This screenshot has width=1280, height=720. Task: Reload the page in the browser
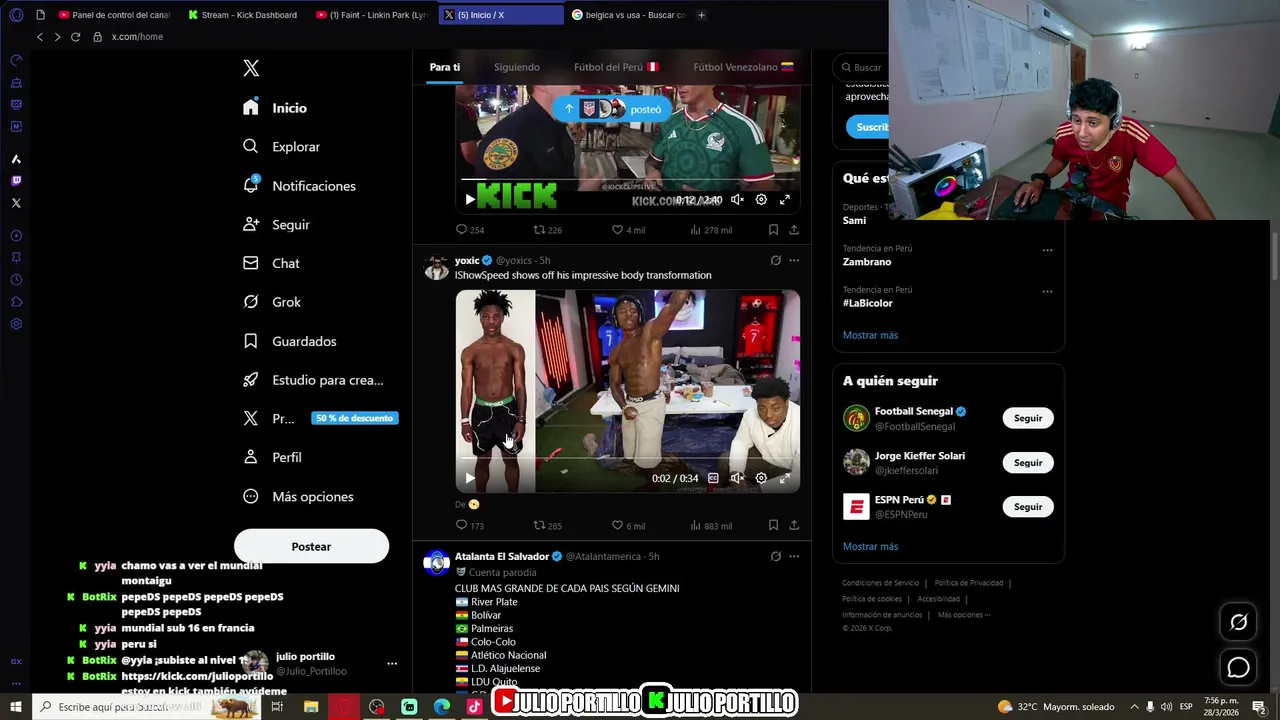pyautogui.click(x=75, y=37)
